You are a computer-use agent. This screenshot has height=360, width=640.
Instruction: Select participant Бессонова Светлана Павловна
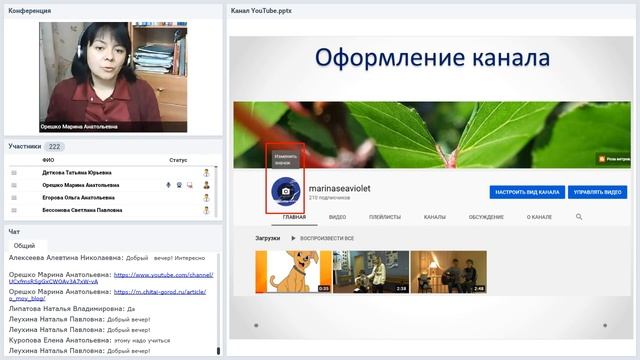pyautogui.click(x=82, y=210)
